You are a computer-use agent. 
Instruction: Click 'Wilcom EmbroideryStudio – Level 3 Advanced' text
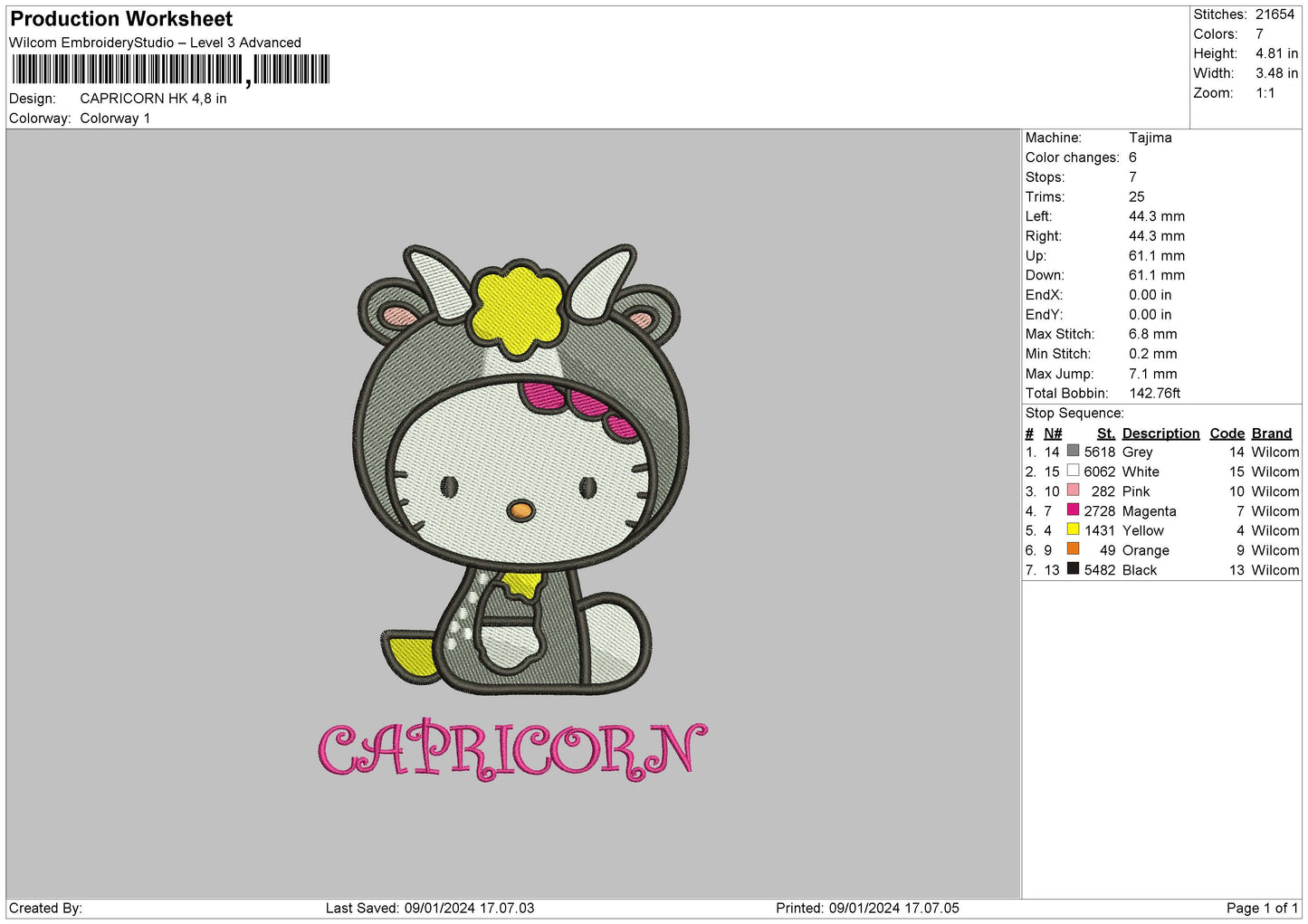coord(155,43)
